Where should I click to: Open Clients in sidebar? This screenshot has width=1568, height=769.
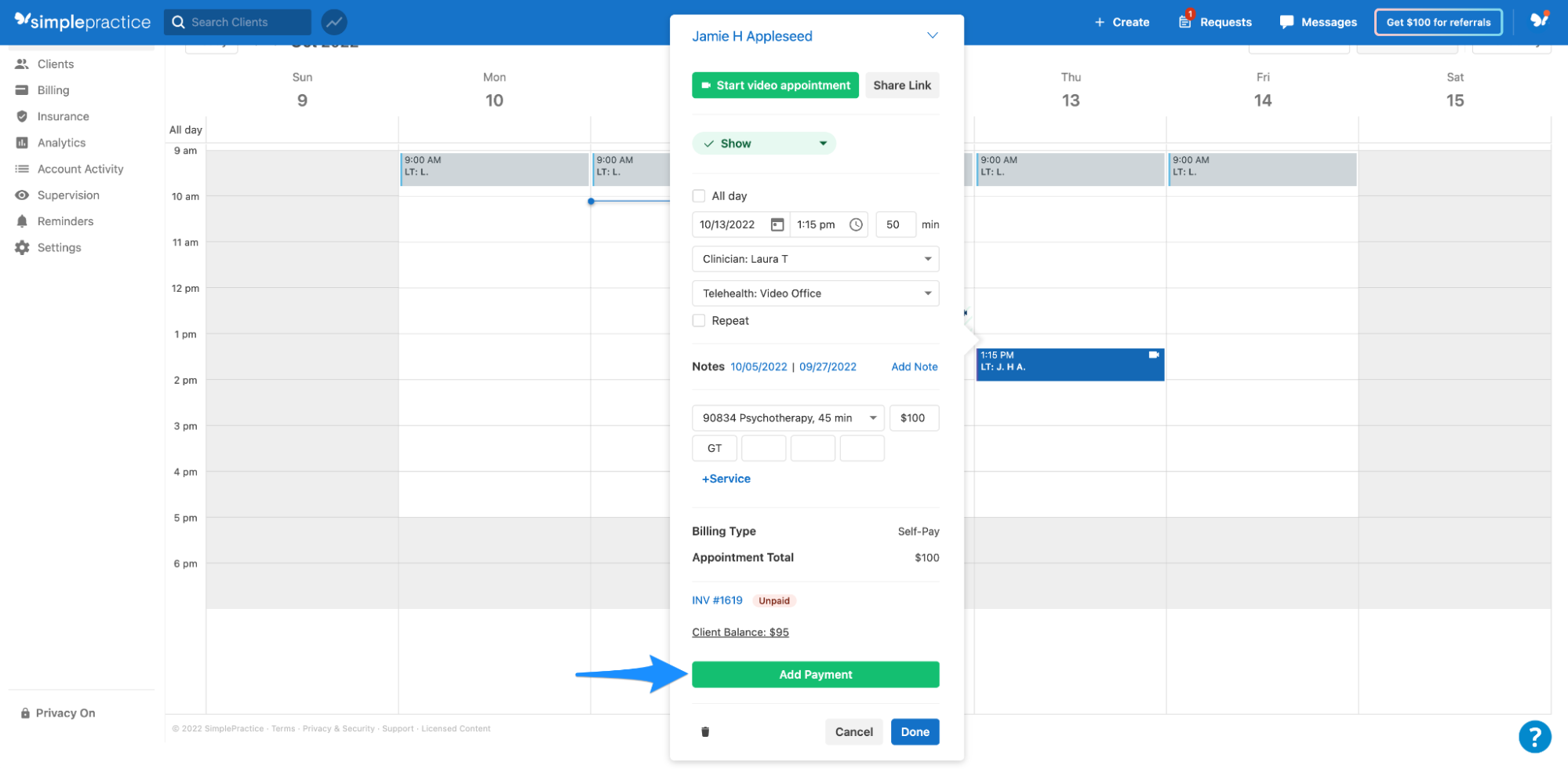pyautogui.click(x=45, y=64)
